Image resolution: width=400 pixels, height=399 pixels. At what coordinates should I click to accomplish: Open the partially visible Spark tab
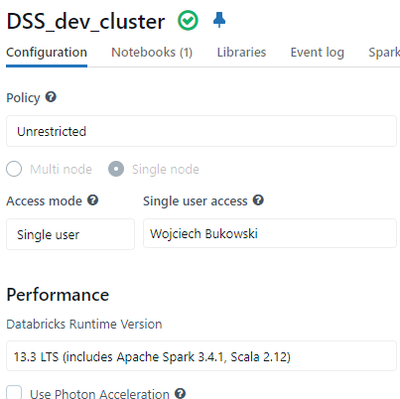pos(384,52)
